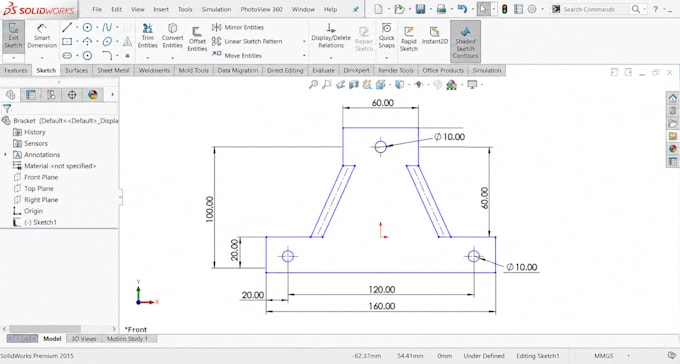Screen dimensions: 680x364
Task: Select the Corner Rectangle tool
Action: (67, 42)
